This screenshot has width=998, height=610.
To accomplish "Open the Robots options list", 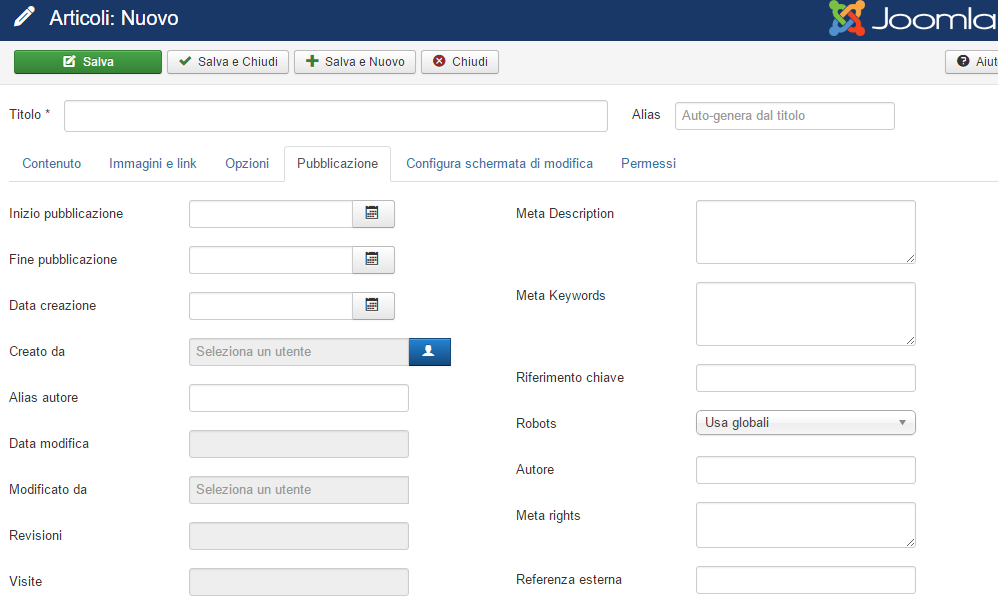I will click(903, 422).
